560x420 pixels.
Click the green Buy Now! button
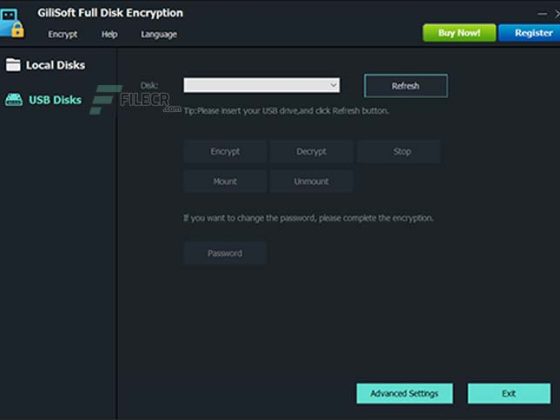coord(459,33)
